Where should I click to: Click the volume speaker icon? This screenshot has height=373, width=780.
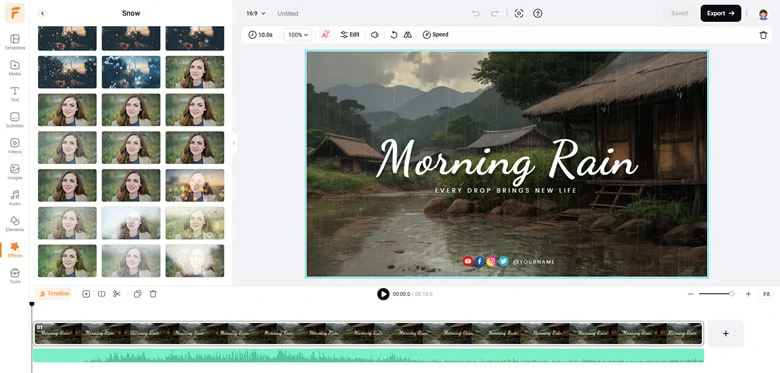point(375,35)
